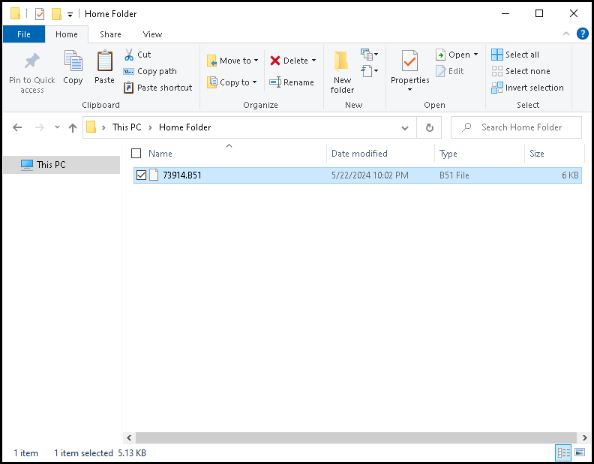Screen dimensions: 594x464
Task: Click Invert selection
Action: 527,88
